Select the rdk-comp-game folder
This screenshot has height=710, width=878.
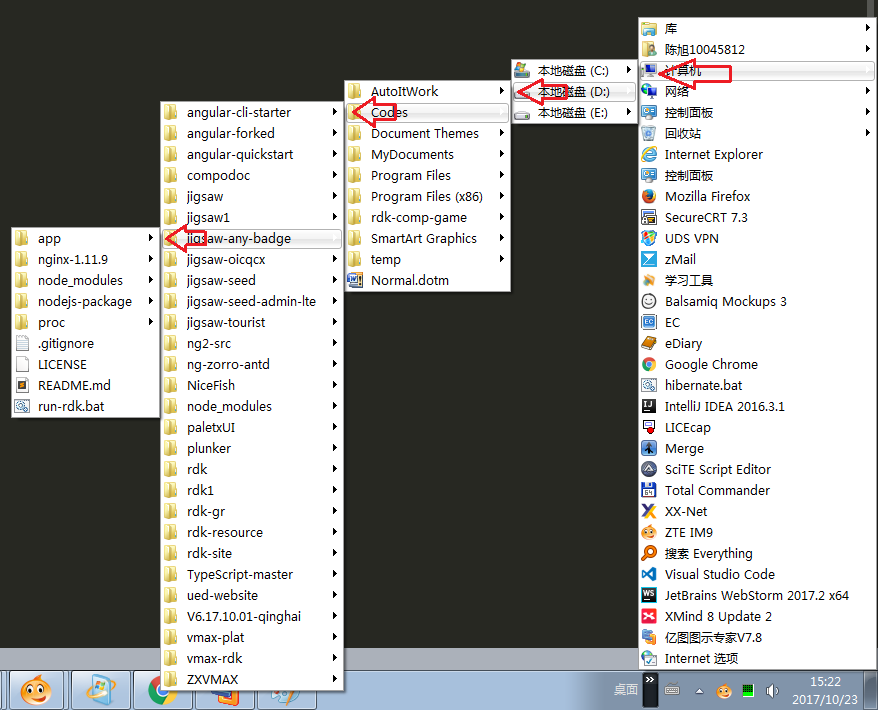[x=427, y=217]
